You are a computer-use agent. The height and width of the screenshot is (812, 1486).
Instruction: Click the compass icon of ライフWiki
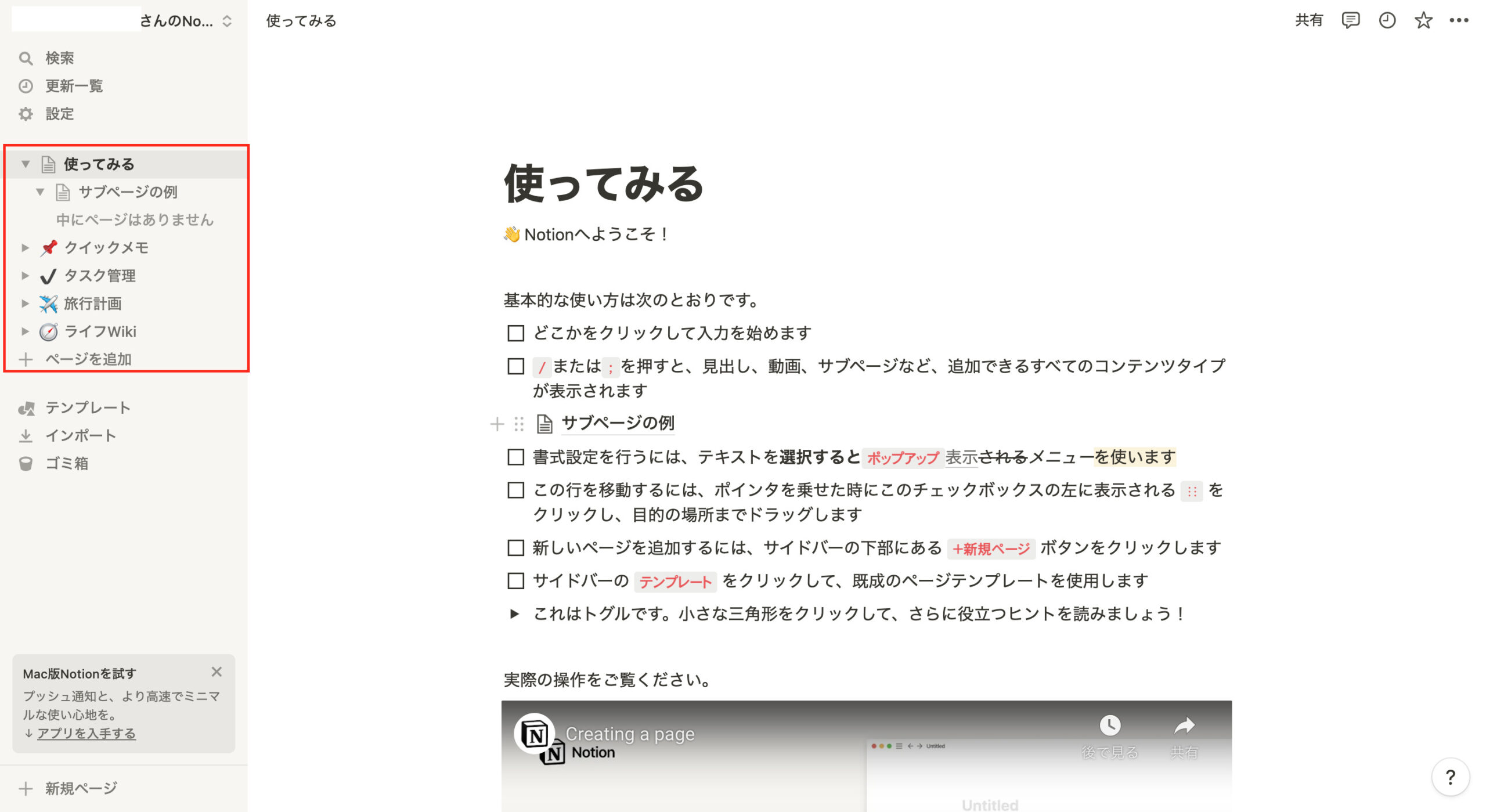tap(48, 331)
